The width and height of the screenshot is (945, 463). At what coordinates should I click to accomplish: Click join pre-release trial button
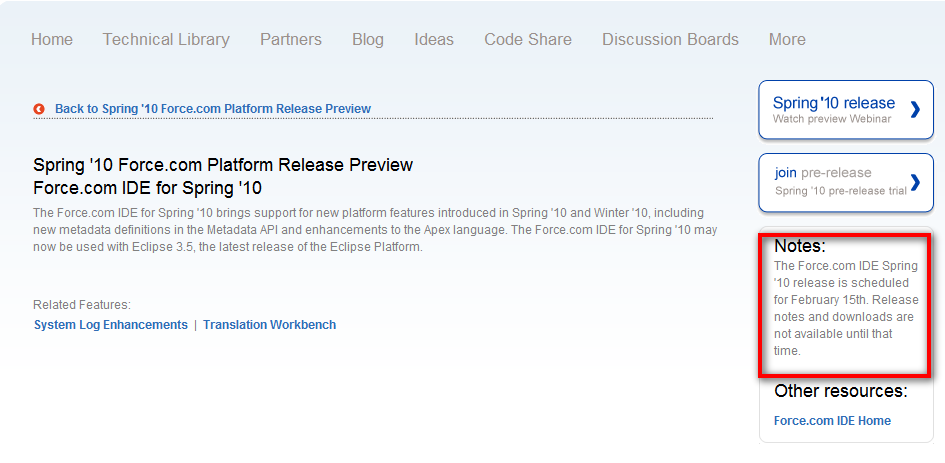[x=846, y=183]
